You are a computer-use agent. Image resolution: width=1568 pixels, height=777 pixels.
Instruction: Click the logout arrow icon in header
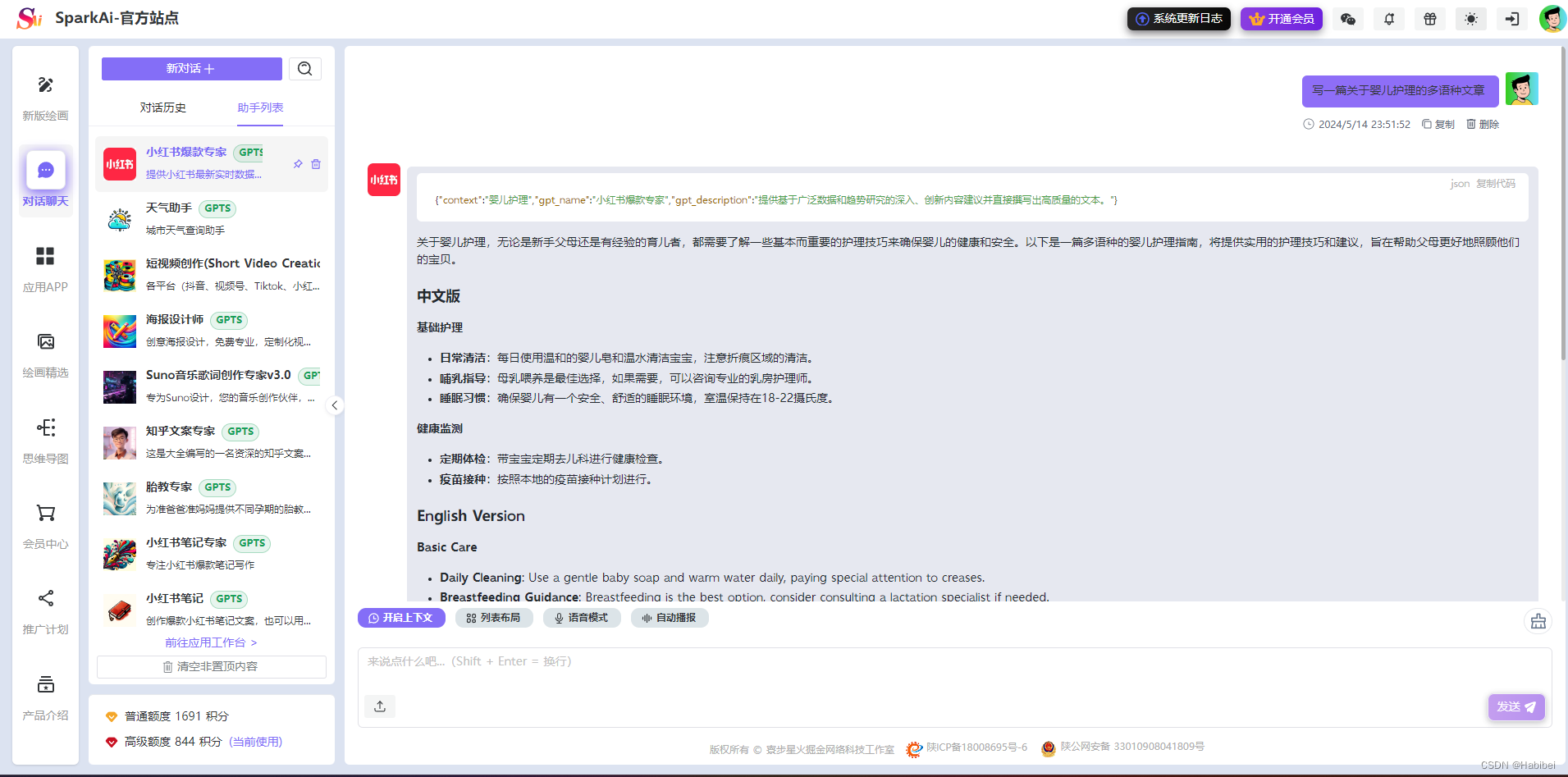tap(1512, 19)
